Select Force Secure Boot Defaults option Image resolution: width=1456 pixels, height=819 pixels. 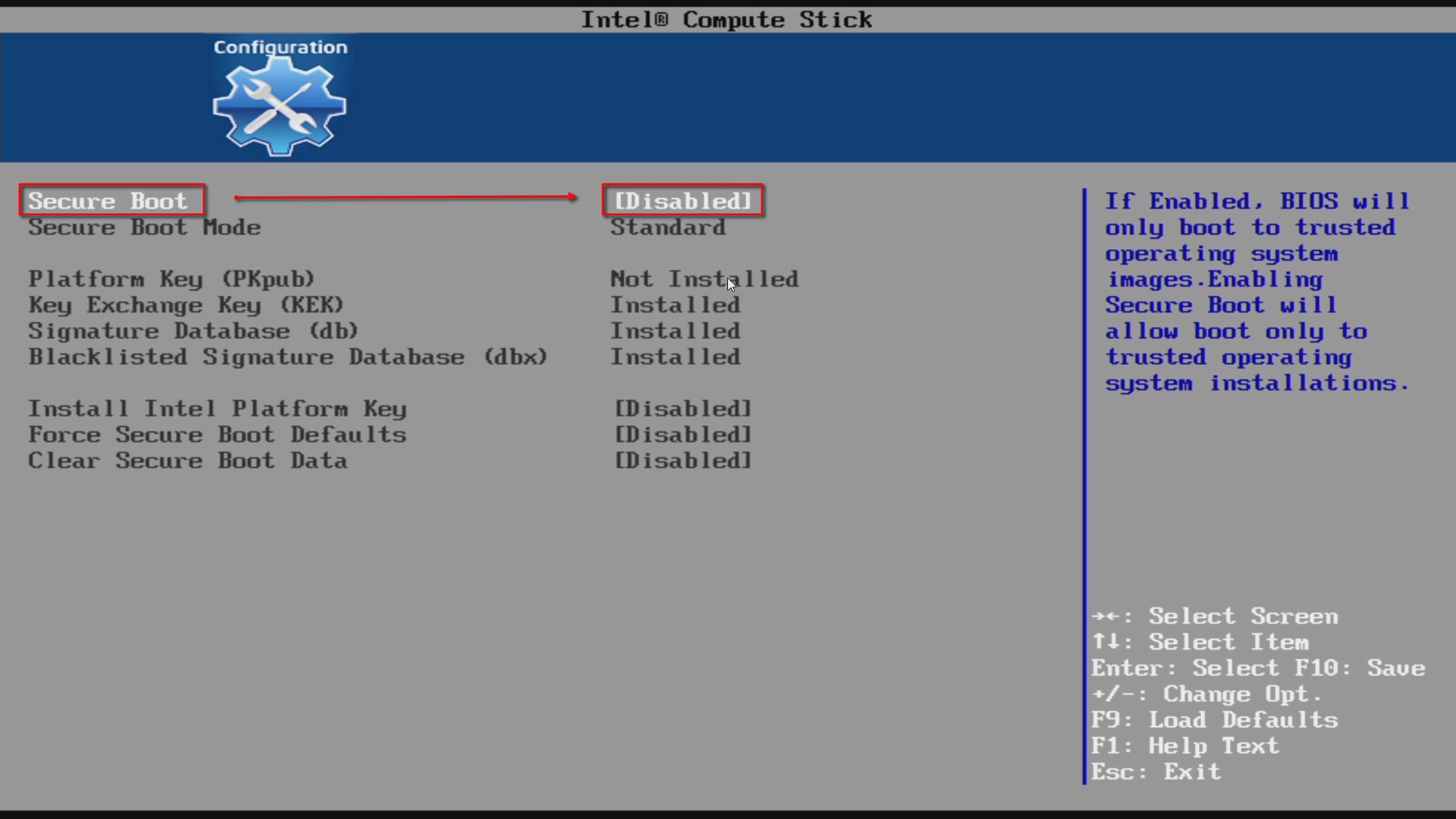pyautogui.click(x=217, y=435)
